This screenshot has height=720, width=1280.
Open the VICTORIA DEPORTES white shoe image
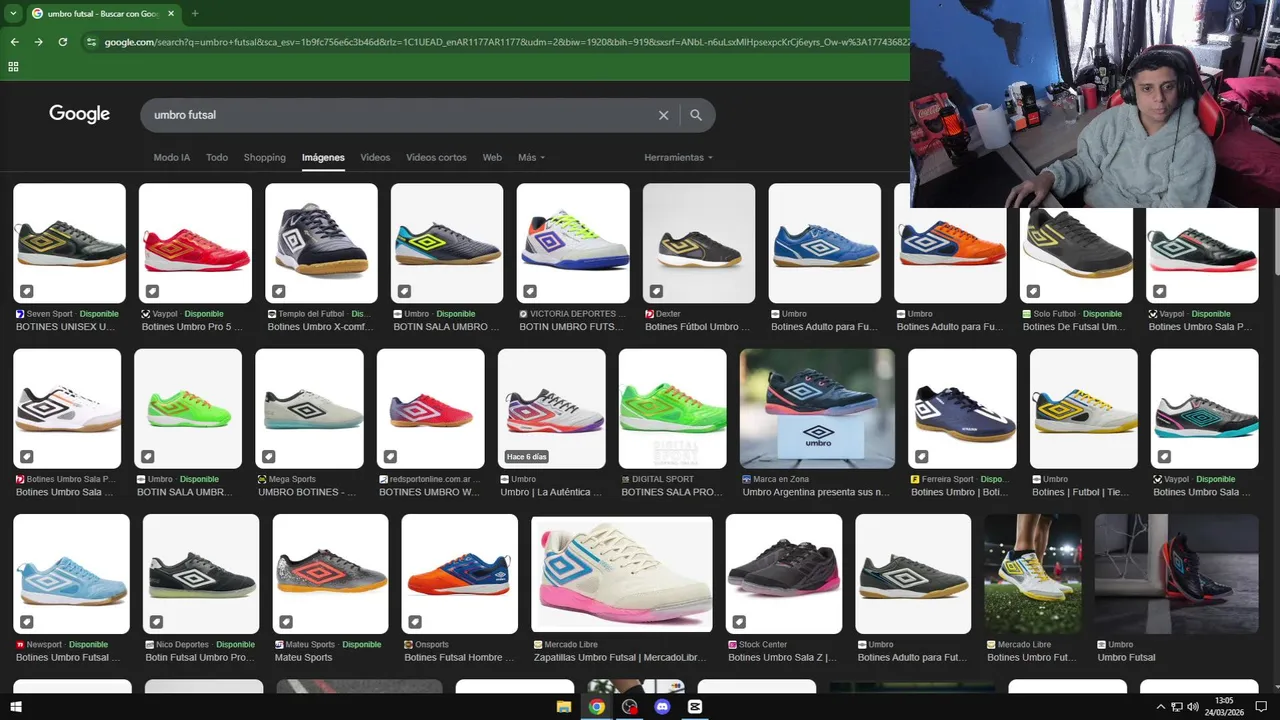(573, 243)
